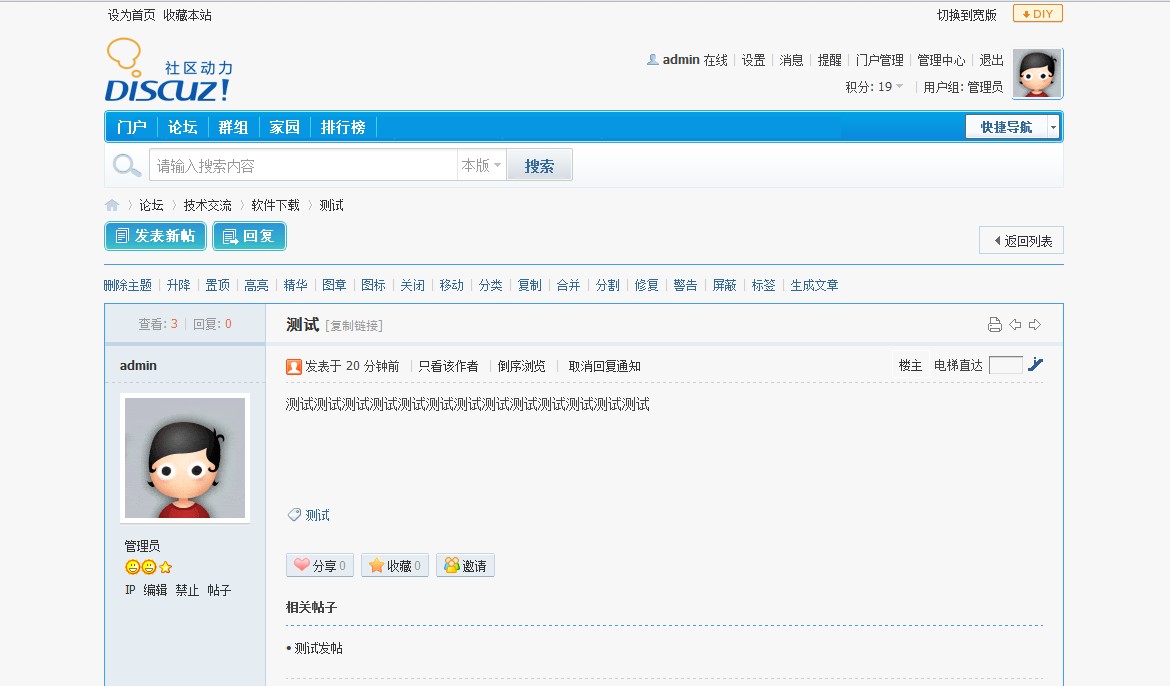1170x686 pixels.
Task: Click the Discuz! logo
Action: pos(168,71)
